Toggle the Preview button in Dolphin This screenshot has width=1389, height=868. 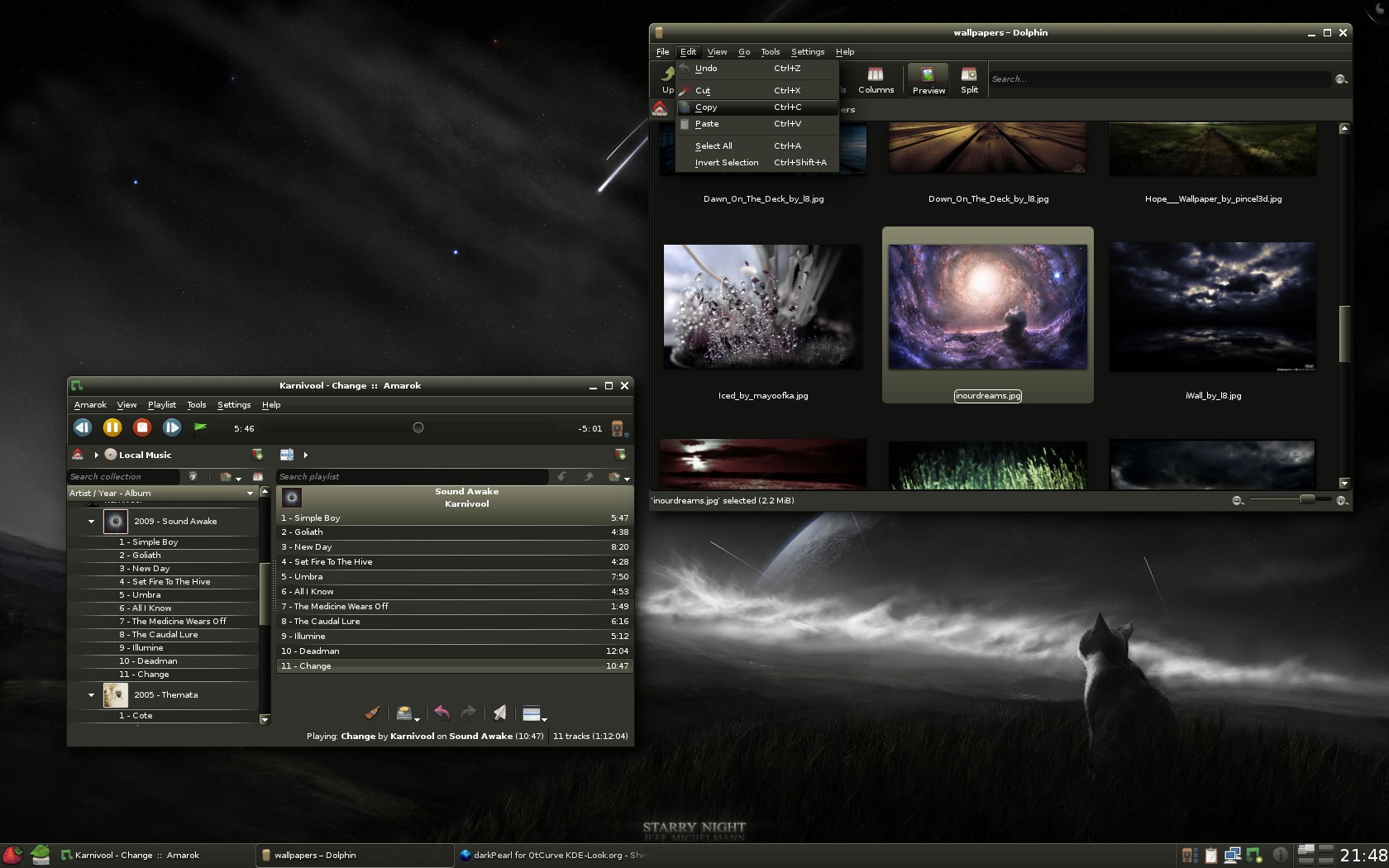[x=928, y=80]
